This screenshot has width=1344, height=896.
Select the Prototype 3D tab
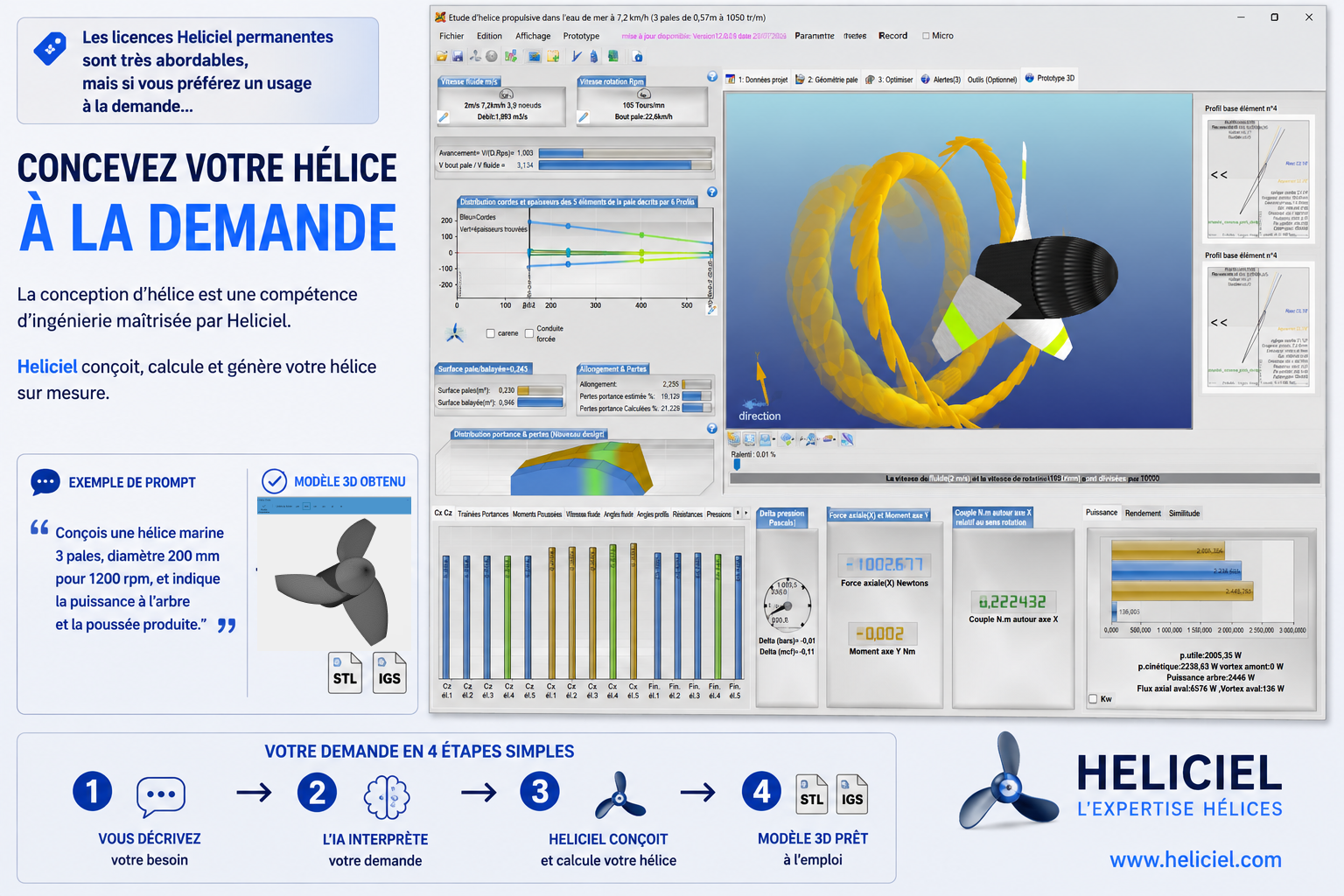point(1050,78)
